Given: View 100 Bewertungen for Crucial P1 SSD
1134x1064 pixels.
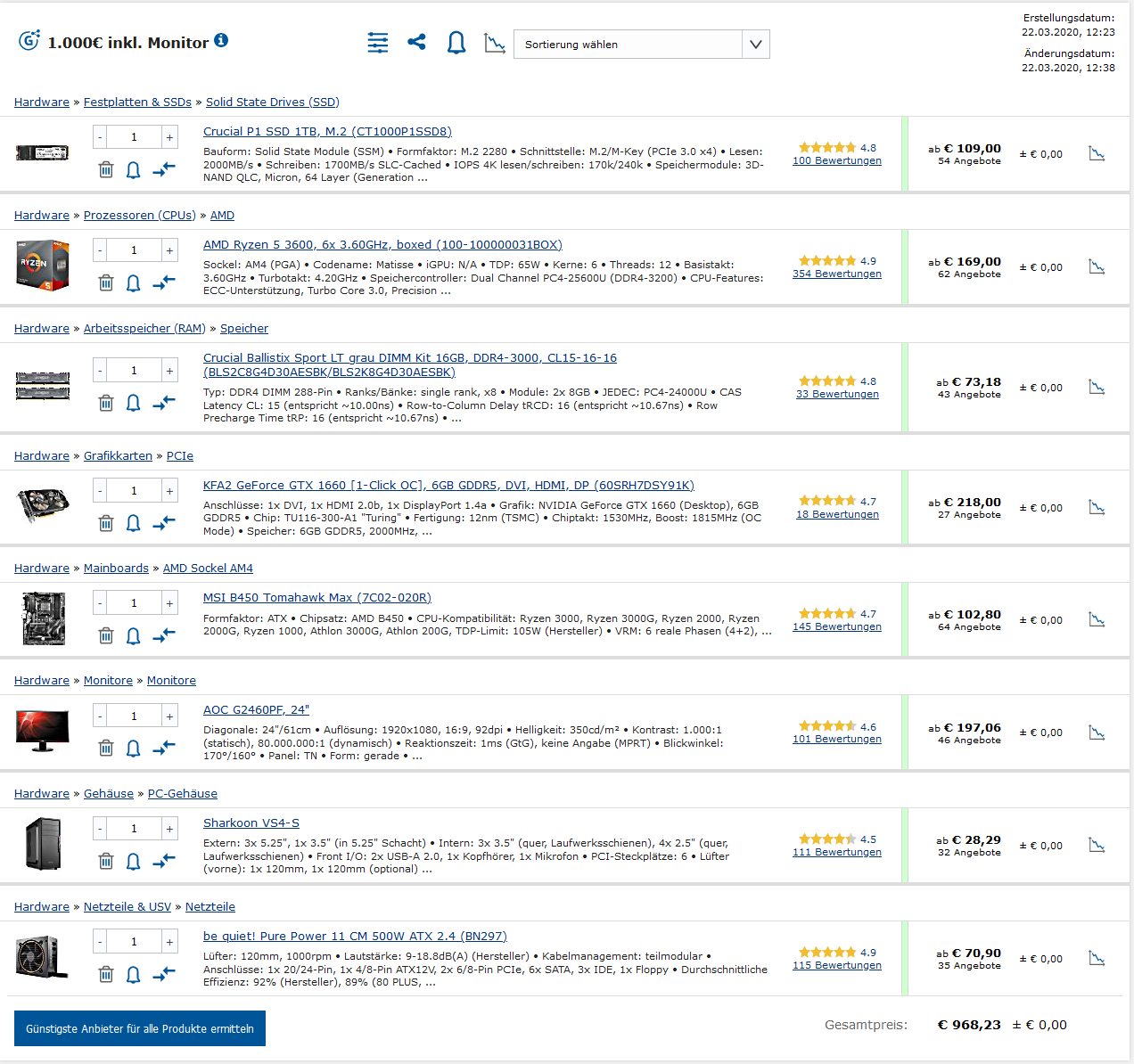Looking at the screenshot, I should point(837,160).
